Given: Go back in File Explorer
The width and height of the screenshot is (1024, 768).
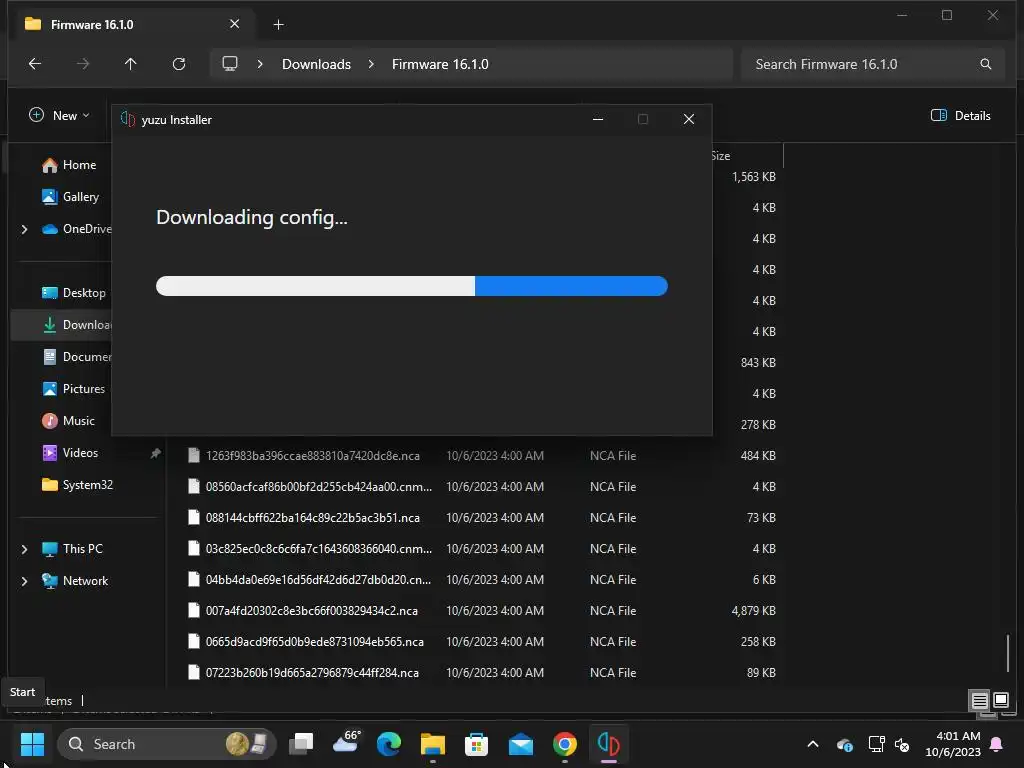Looking at the screenshot, I should 35,63.
